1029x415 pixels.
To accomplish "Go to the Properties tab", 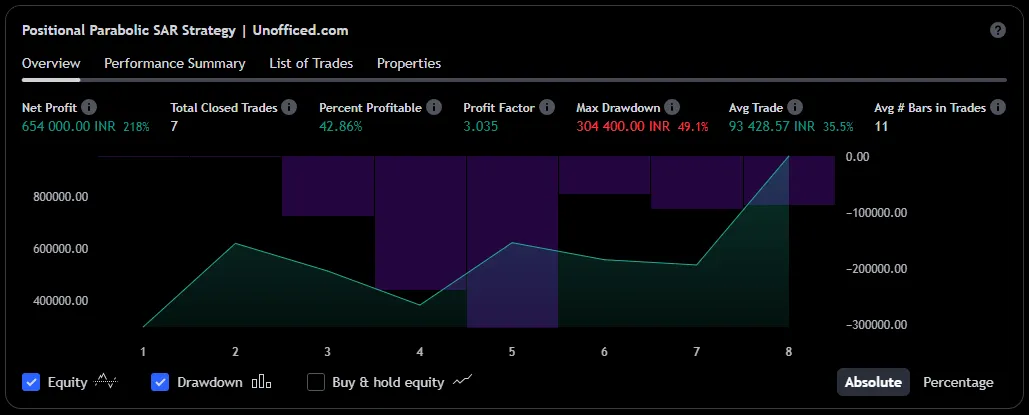I will pos(409,63).
